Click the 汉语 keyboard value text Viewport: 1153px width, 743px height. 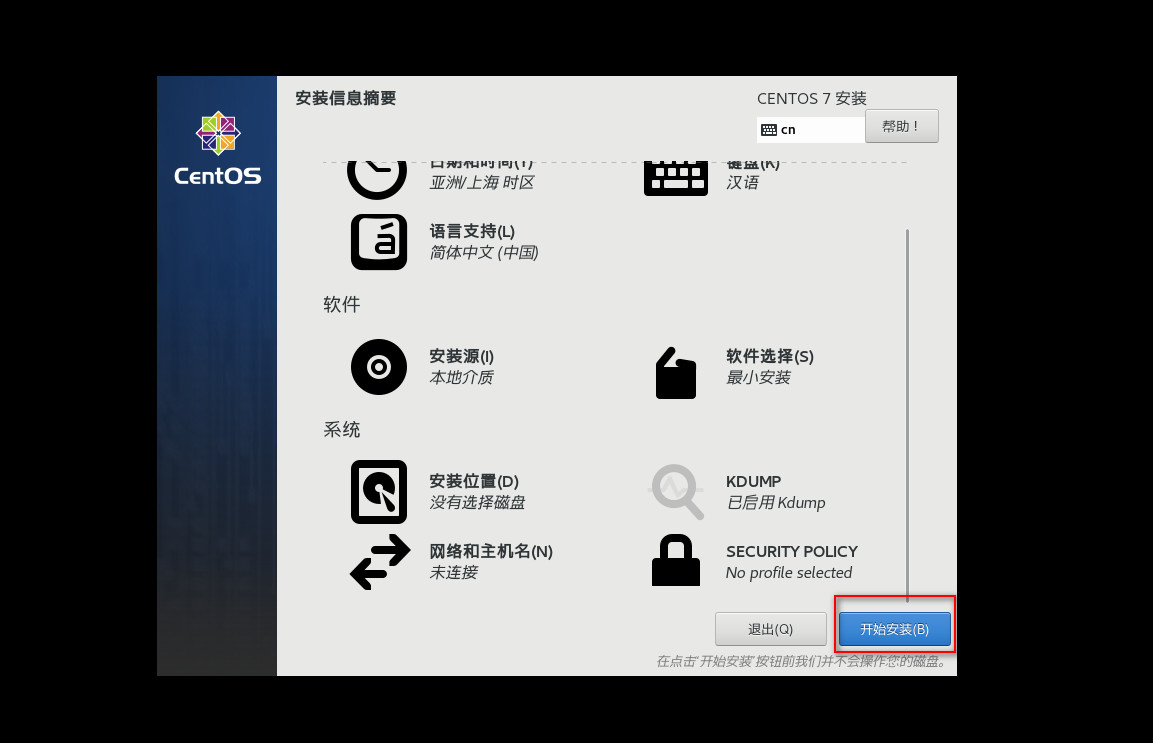point(742,182)
